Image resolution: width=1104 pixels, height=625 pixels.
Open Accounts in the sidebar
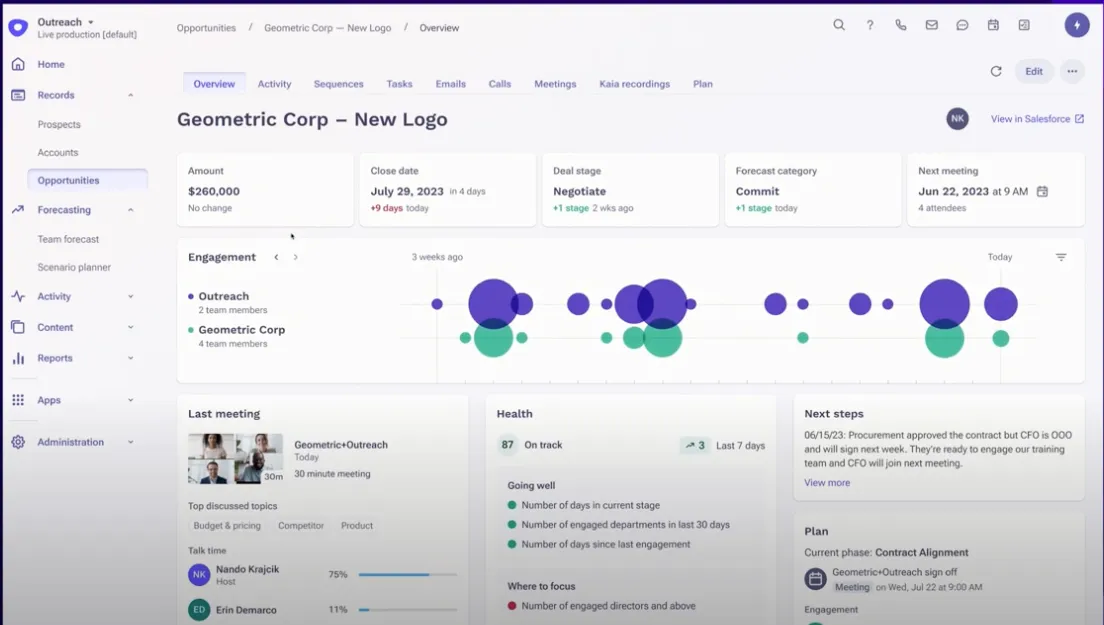click(58, 153)
